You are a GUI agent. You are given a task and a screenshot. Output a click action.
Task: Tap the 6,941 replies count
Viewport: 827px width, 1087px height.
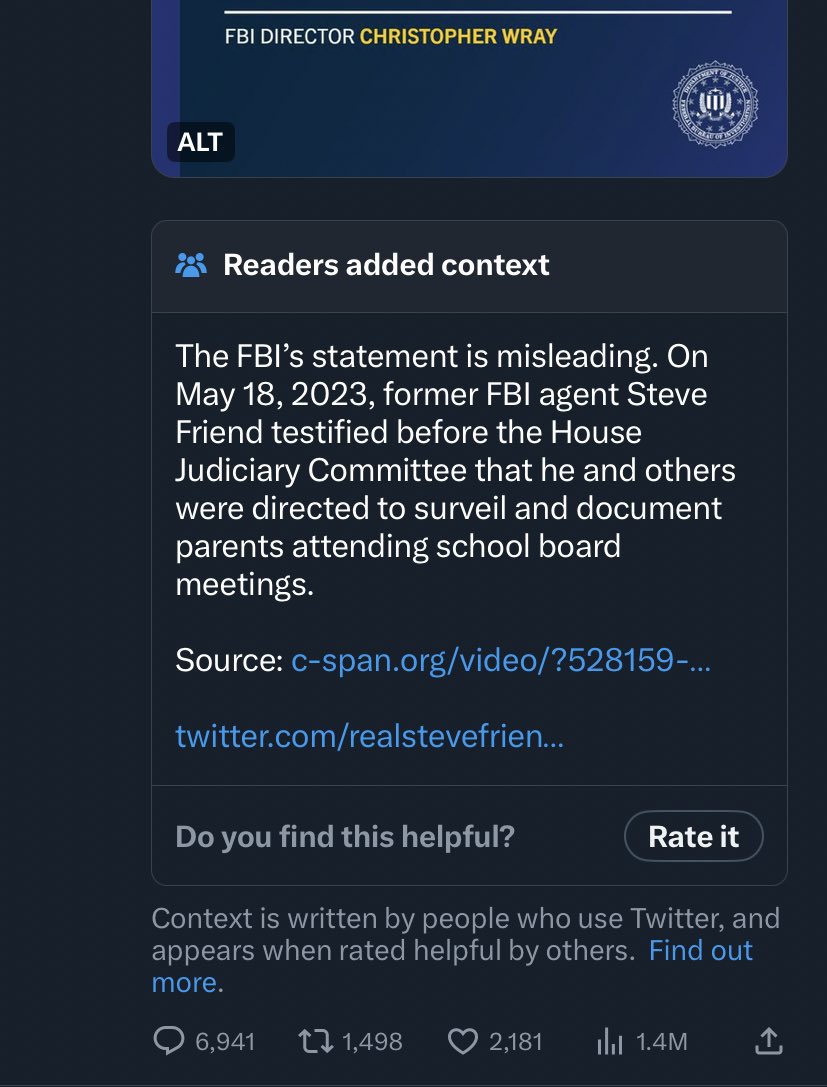click(x=225, y=1042)
